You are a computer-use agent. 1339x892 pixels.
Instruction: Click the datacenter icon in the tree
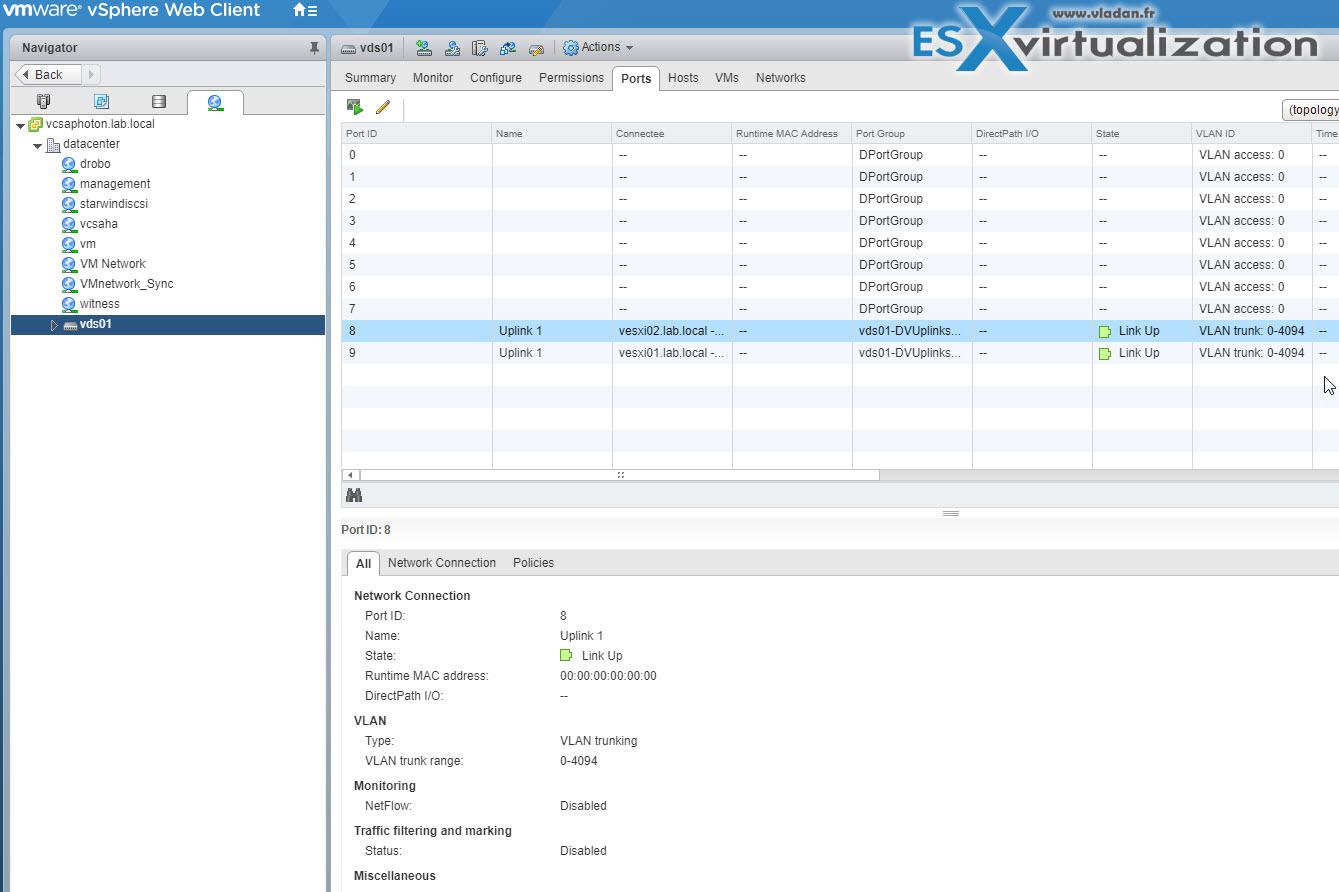pyautogui.click(x=53, y=144)
